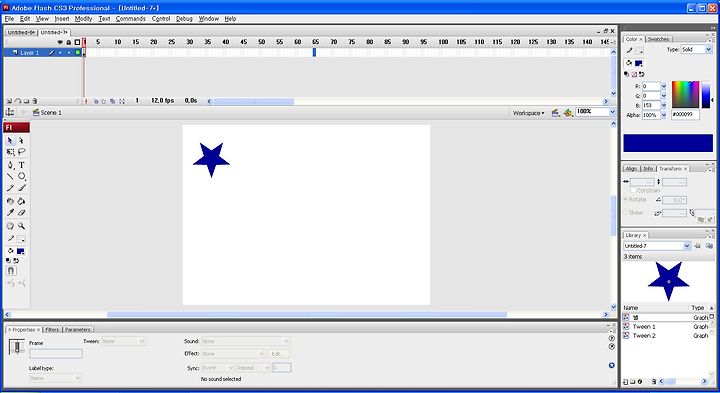Click the Snap to Objects magnet icon

(11, 271)
